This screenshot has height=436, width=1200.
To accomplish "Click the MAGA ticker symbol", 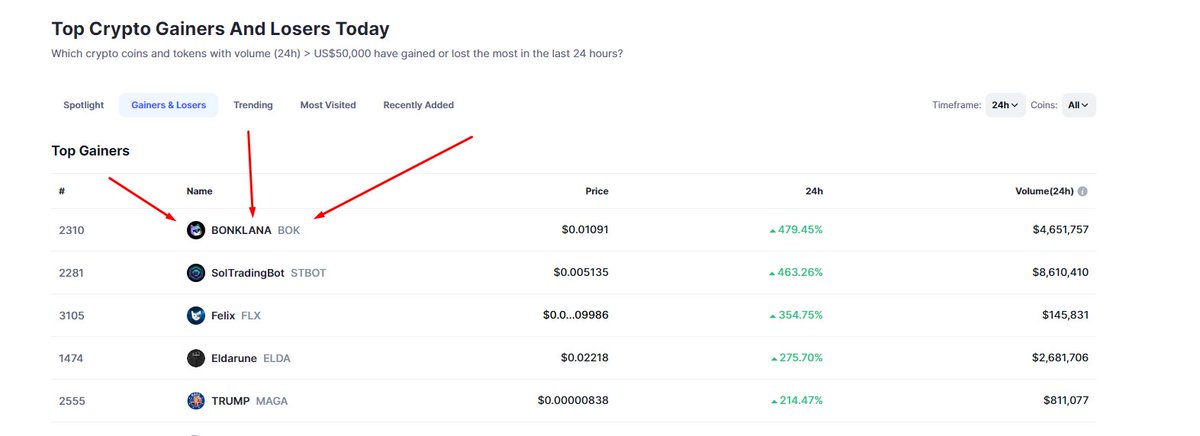I will (x=272, y=401).
